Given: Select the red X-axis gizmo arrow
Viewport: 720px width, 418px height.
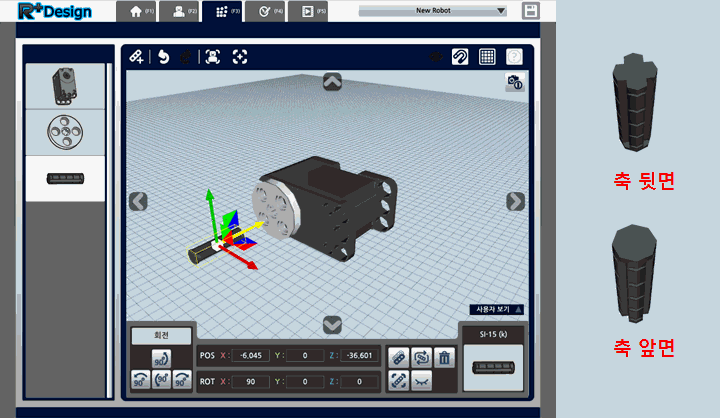Looking at the screenshot, I should (251, 265).
